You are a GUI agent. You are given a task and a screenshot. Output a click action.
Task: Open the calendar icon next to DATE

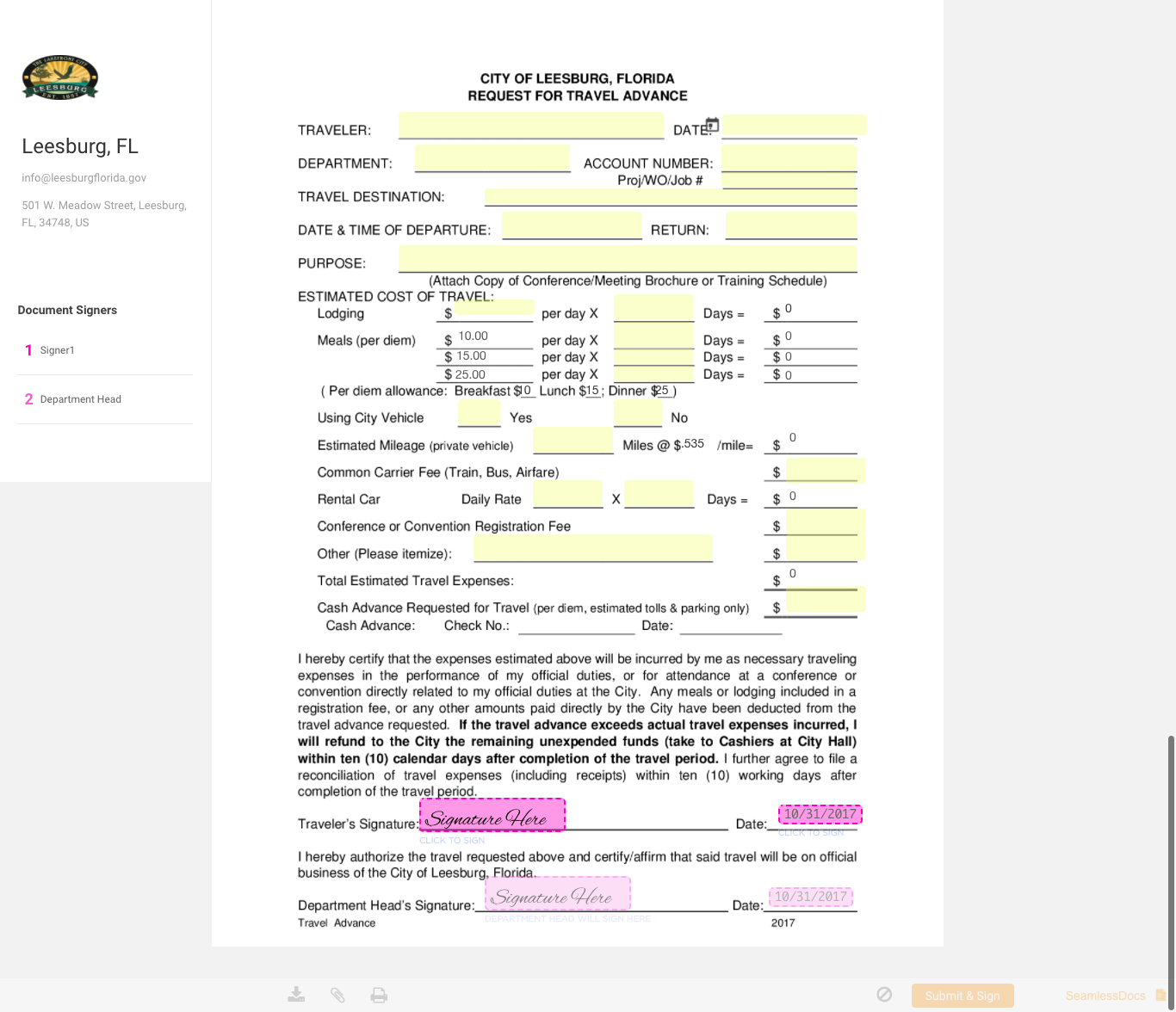tap(712, 125)
